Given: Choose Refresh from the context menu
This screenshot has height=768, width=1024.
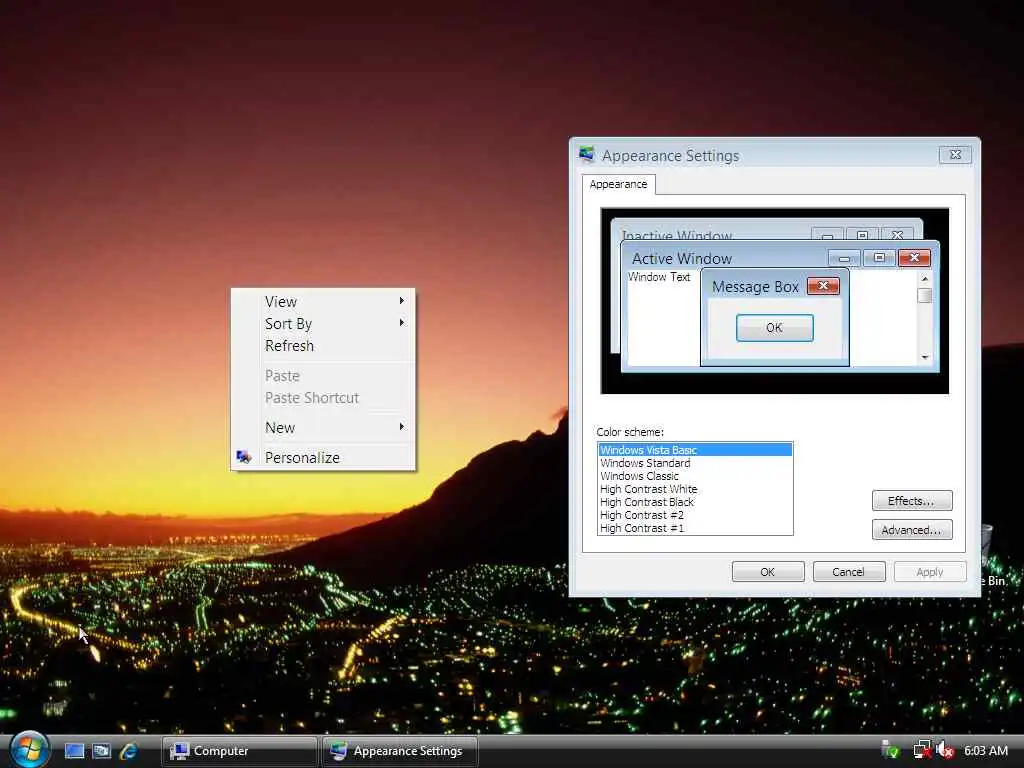Looking at the screenshot, I should pos(323,345).
